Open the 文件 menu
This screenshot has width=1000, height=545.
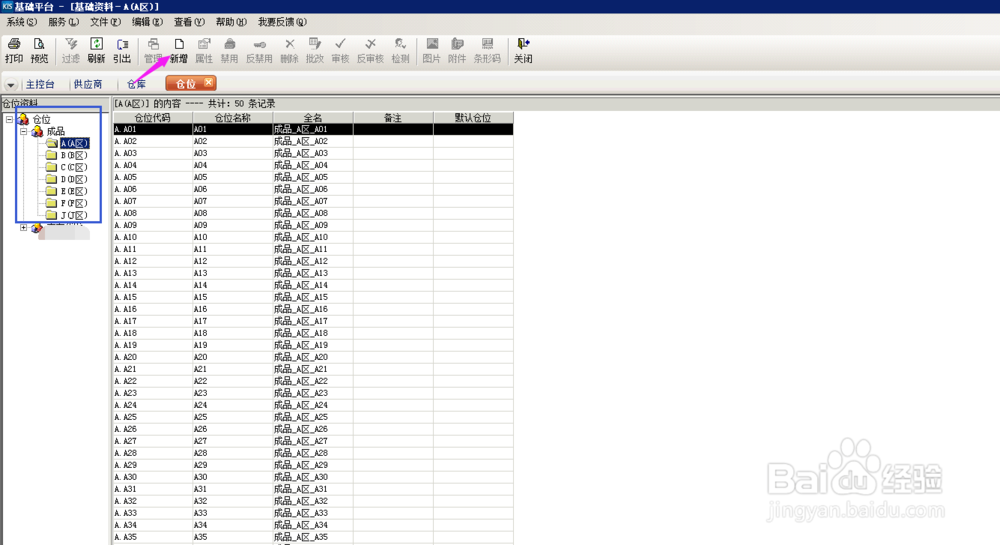point(105,22)
